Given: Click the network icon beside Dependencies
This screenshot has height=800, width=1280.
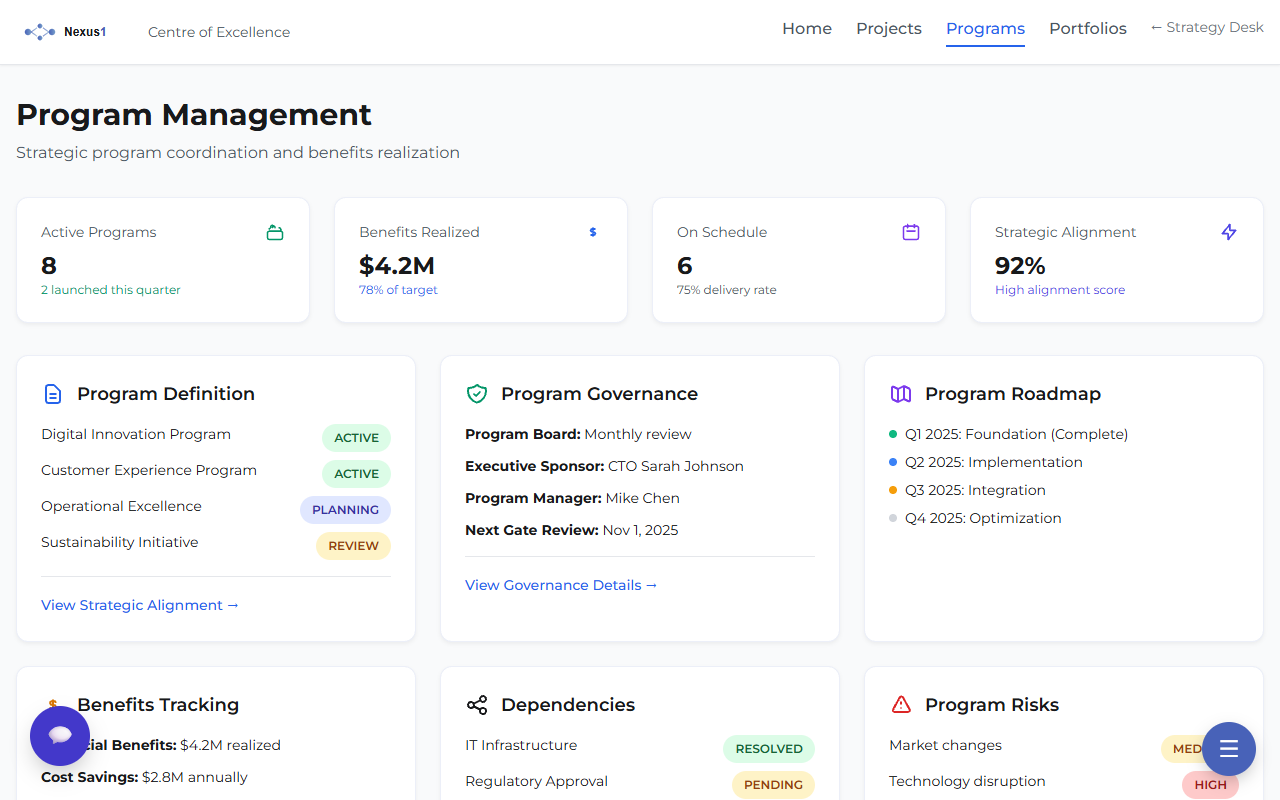Looking at the screenshot, I should pos(477,704).
